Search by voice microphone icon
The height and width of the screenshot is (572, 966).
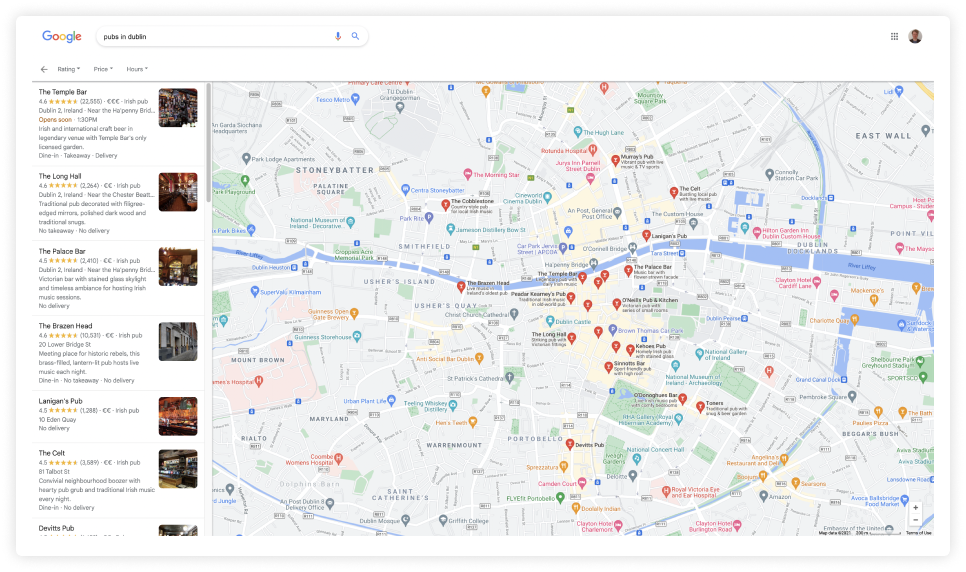338,36
